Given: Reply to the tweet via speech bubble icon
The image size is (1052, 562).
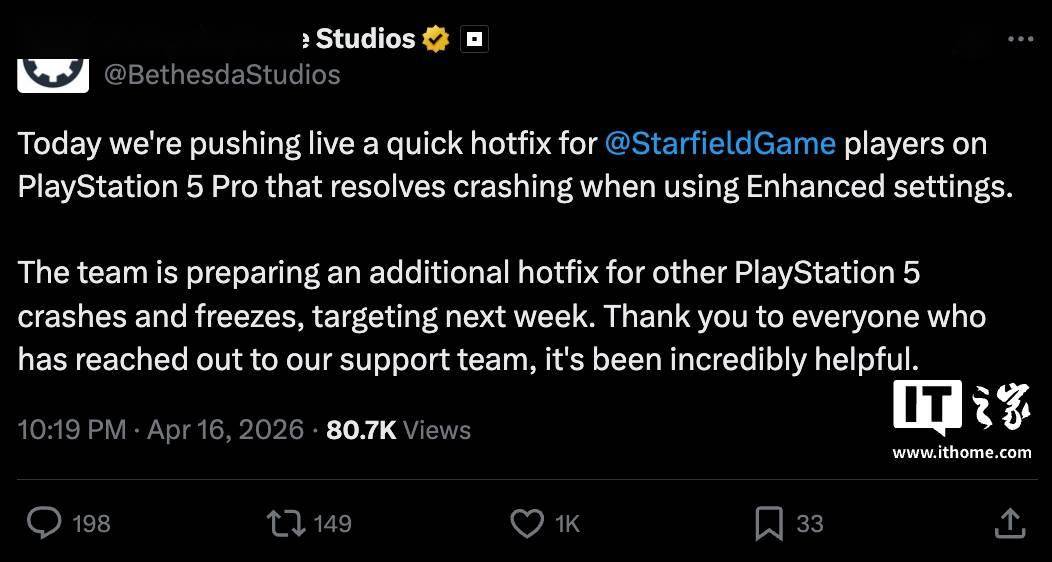Looking at the screenshot, I should [44, 522].
